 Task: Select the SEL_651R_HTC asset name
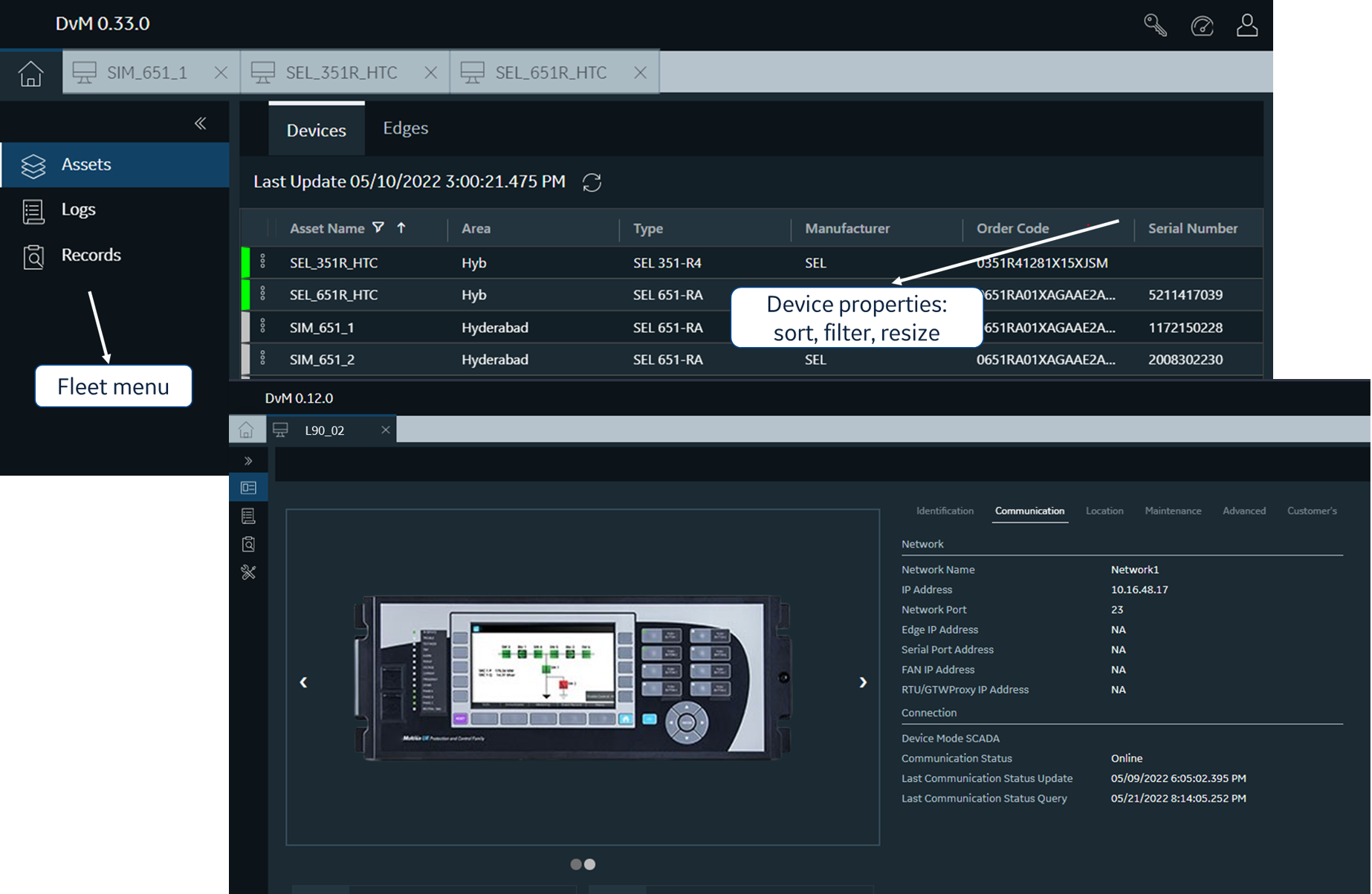click(334, 295)
